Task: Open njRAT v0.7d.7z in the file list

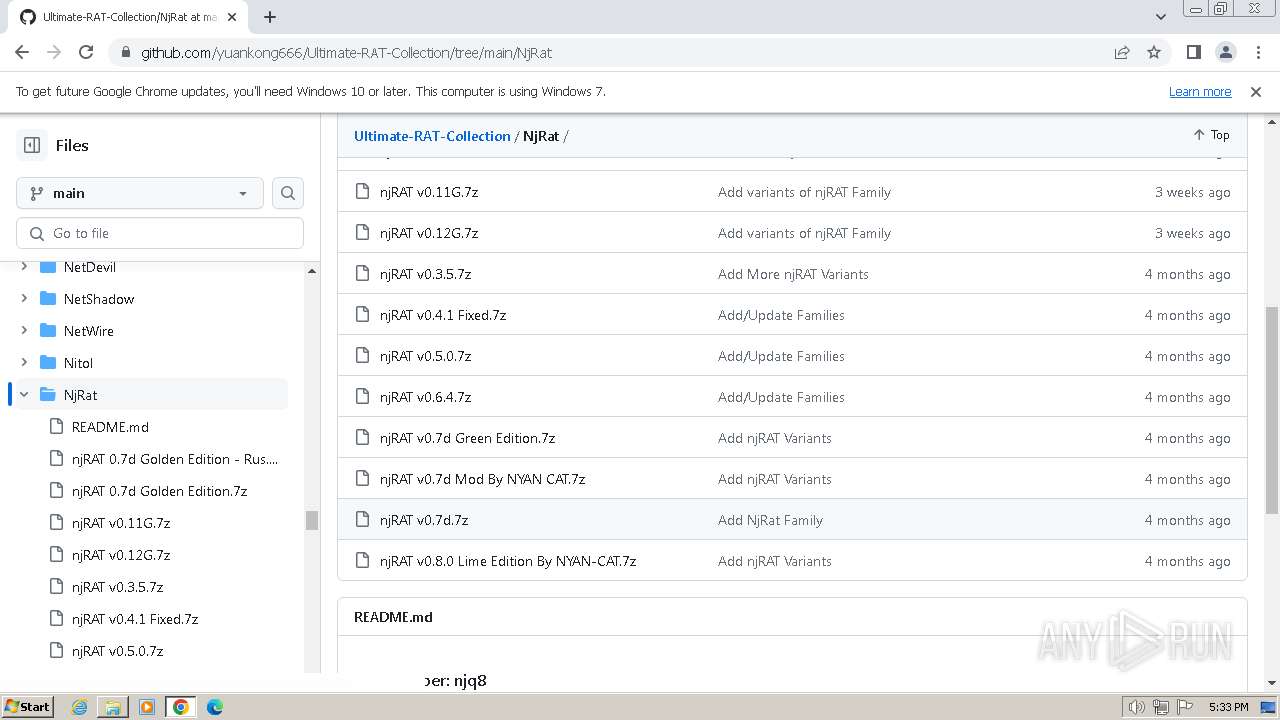Action: click(x=424, y=520)
